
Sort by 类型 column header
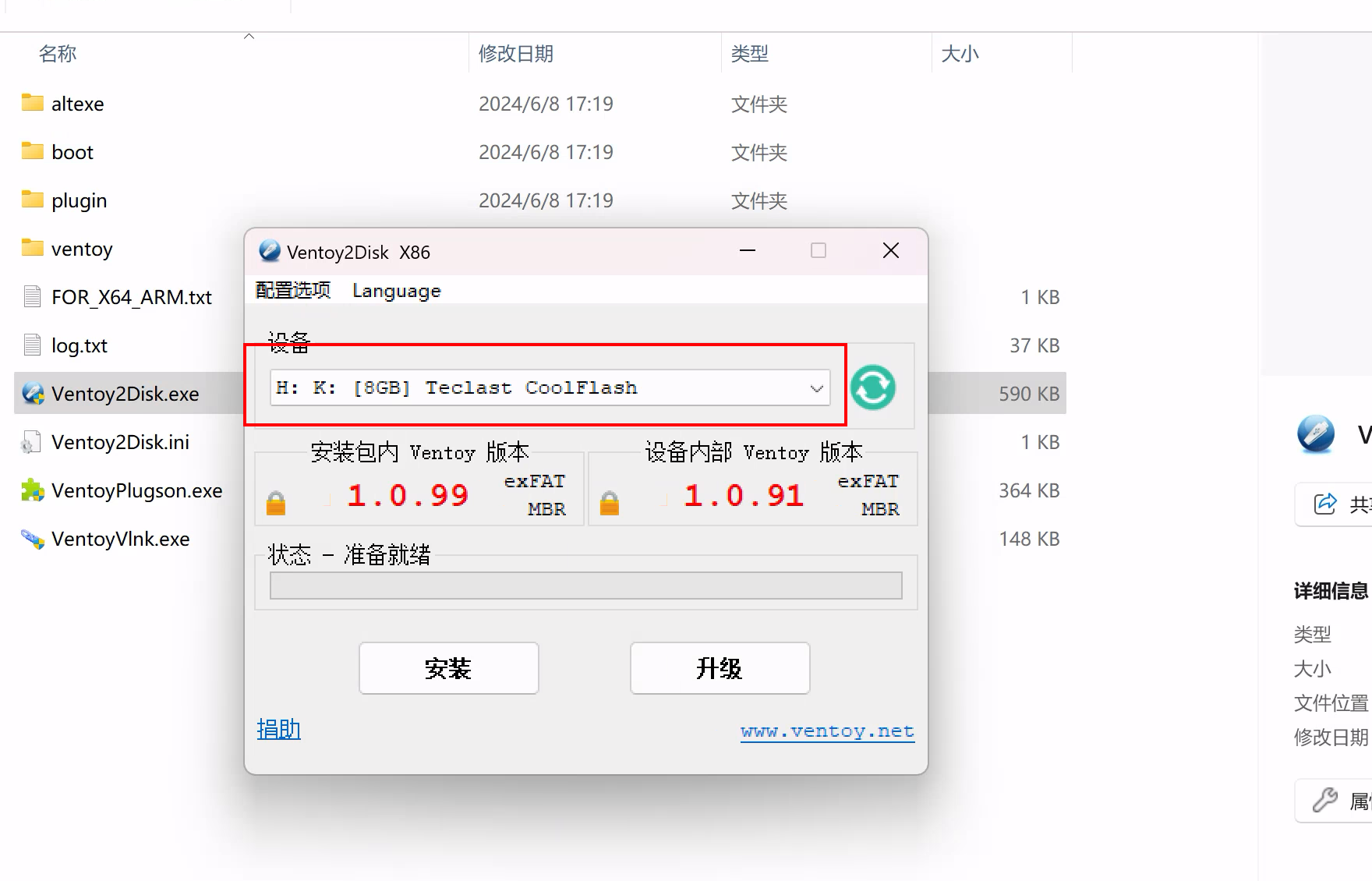[750, 53]
